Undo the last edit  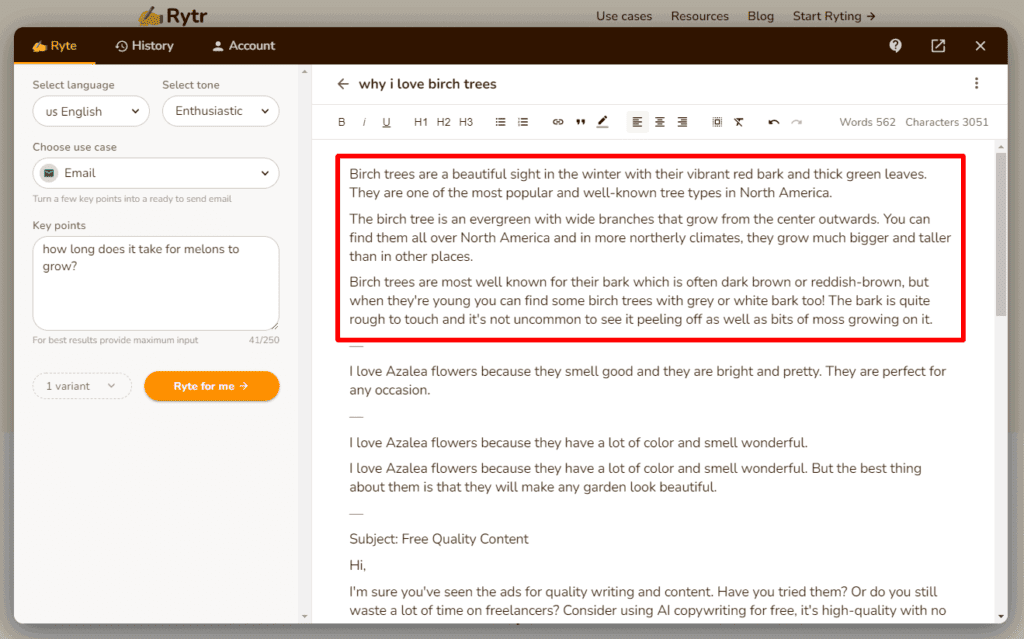click(x=774, y=122)
